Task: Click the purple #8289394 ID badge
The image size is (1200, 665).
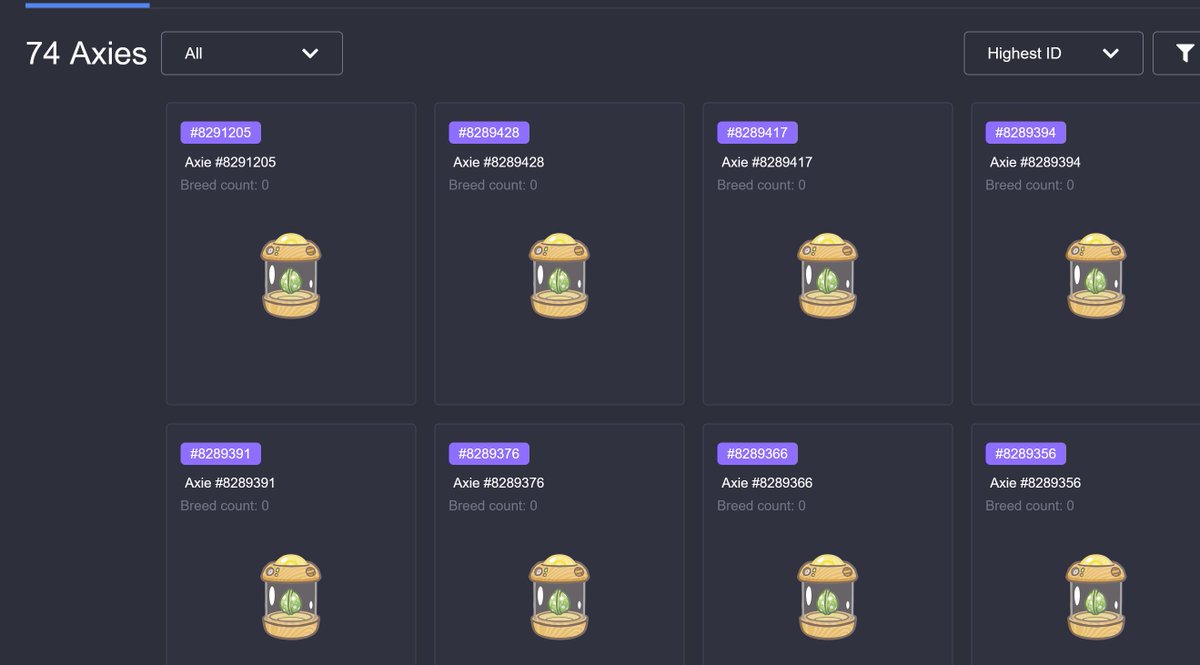Action: click(1026, 133)
